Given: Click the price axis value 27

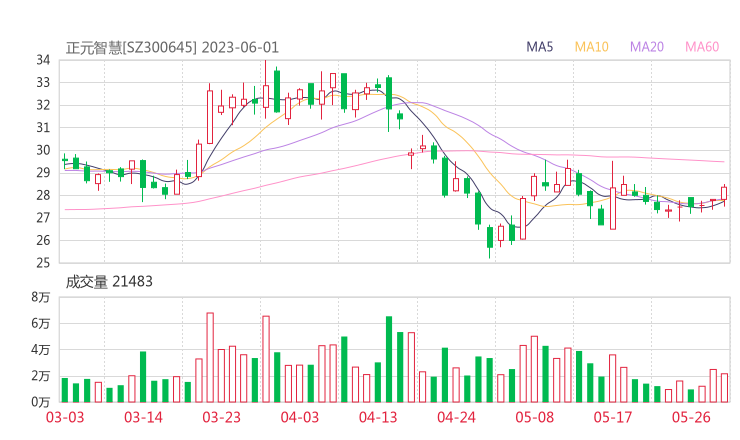Looking at the screenshot, I should 43,218.
